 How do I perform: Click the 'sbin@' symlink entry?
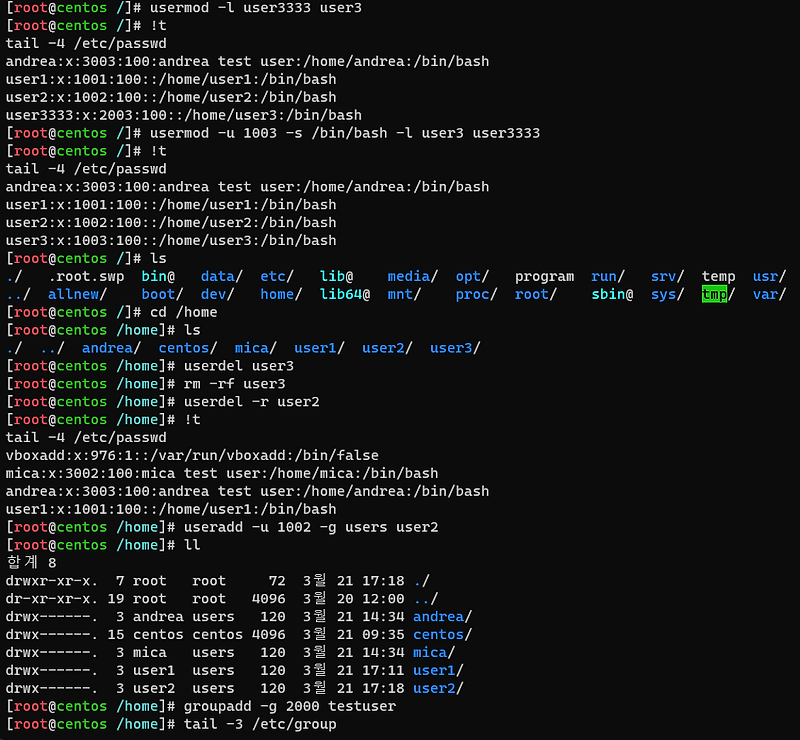(x=612, y=294)
